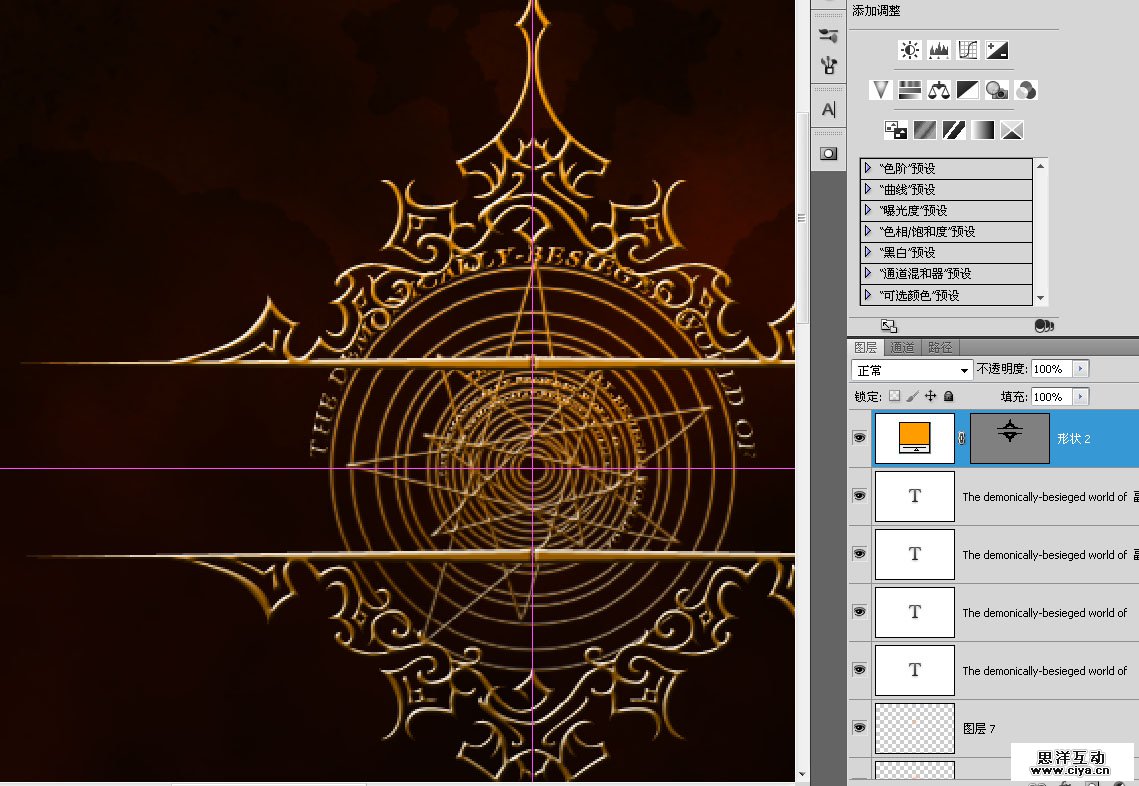Toggle visibility of 图层 7 layer
Screen dimensions: 1139x786
(x=859, y=728)
